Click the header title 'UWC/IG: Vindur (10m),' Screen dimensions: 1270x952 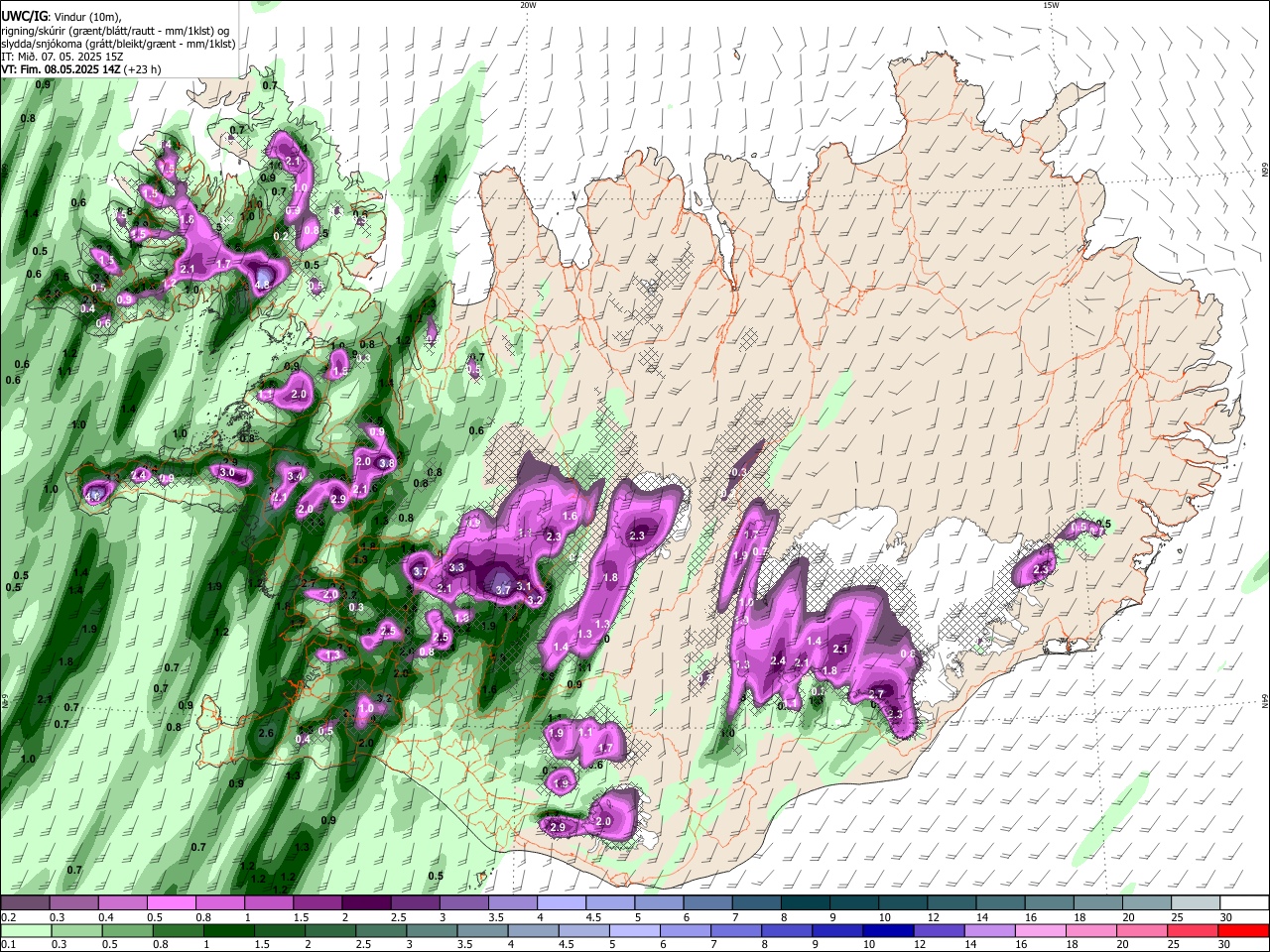coord(62,16)
